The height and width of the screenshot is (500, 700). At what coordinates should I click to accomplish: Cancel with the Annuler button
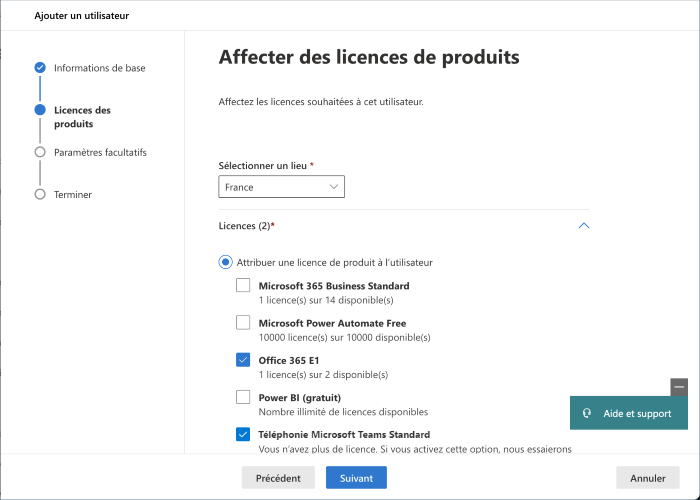click(x=648, y=478)
